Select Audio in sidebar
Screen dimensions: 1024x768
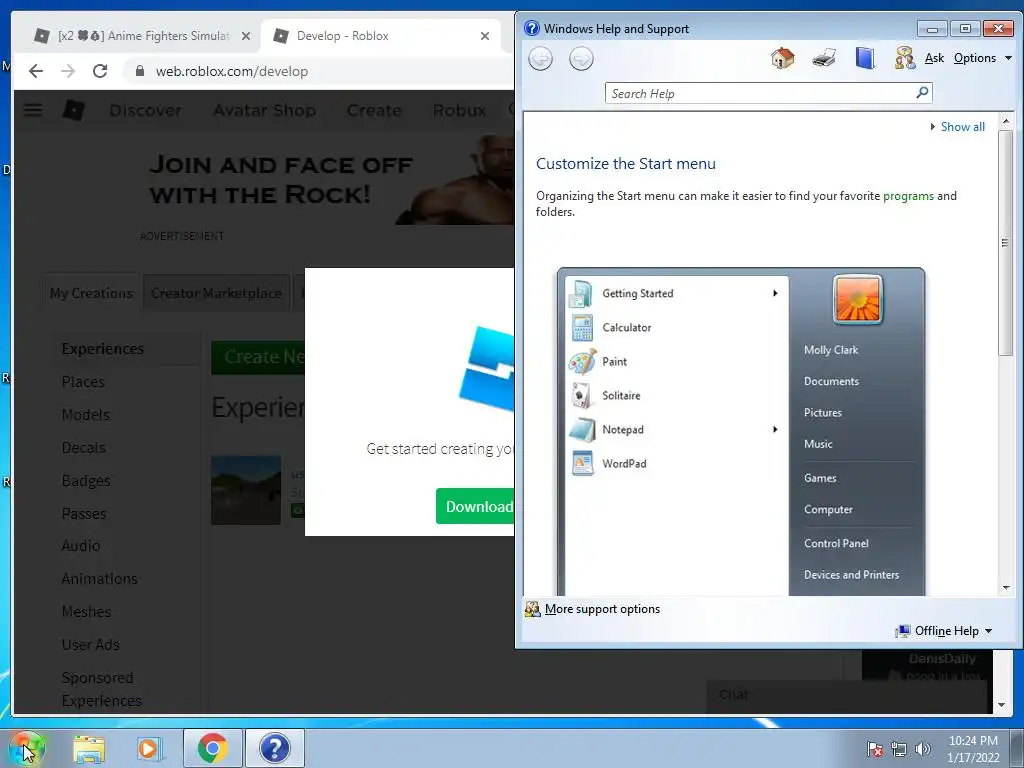[81, 545]
